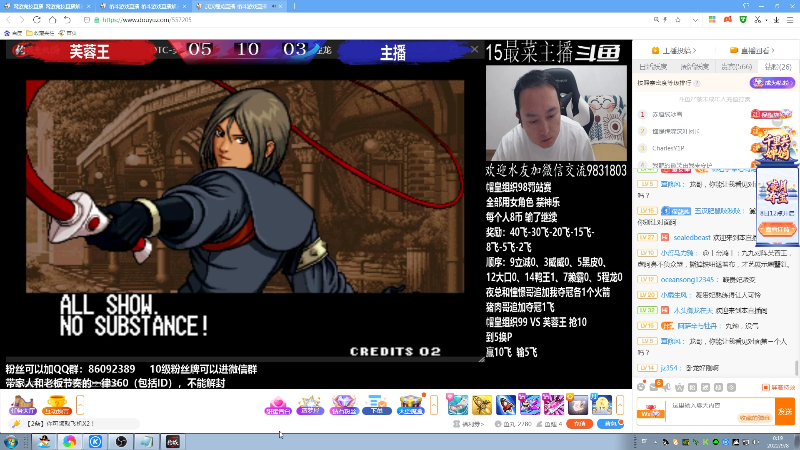
Task: Open the red gamepad extension icon
Action: point(728,19)
